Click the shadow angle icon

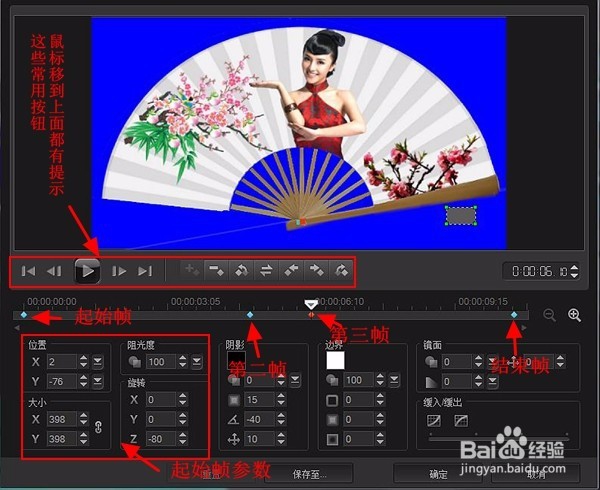click(x=233, y=420)
